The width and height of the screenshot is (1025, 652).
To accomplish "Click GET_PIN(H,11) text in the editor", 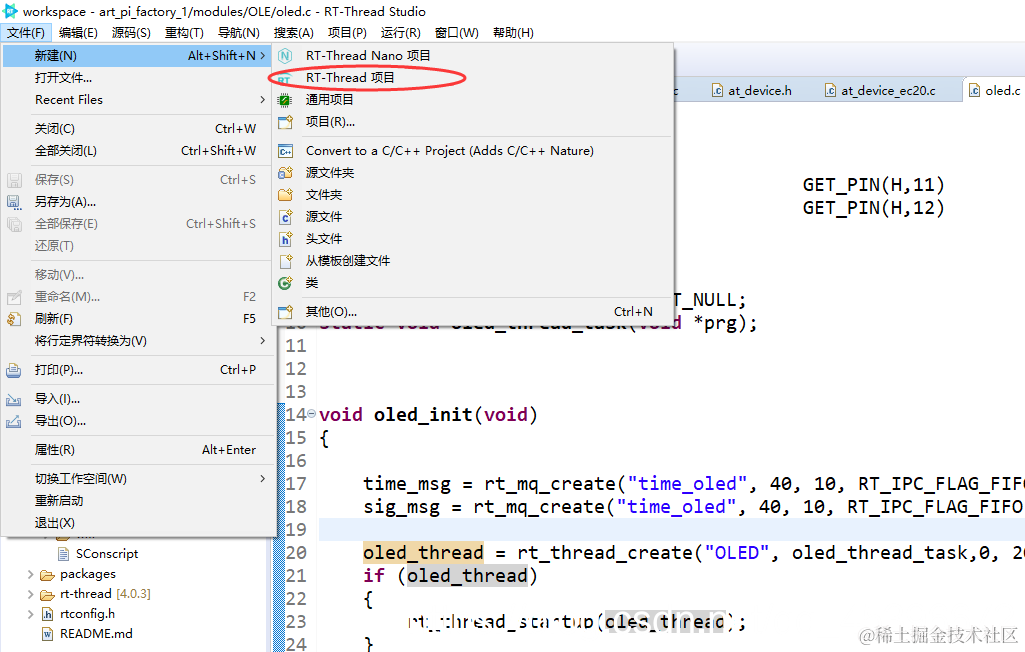I will coord(873,186).
